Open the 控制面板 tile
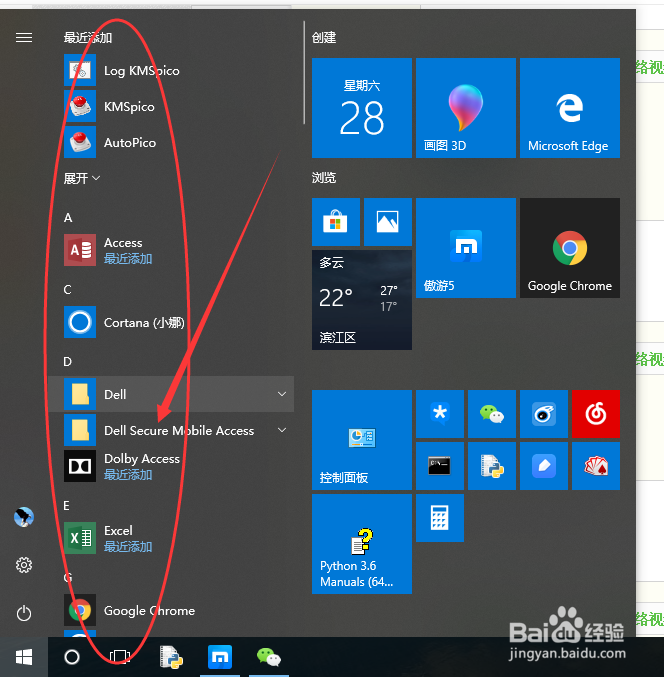This screenshot has height=677, width=664. coord(362,440)
